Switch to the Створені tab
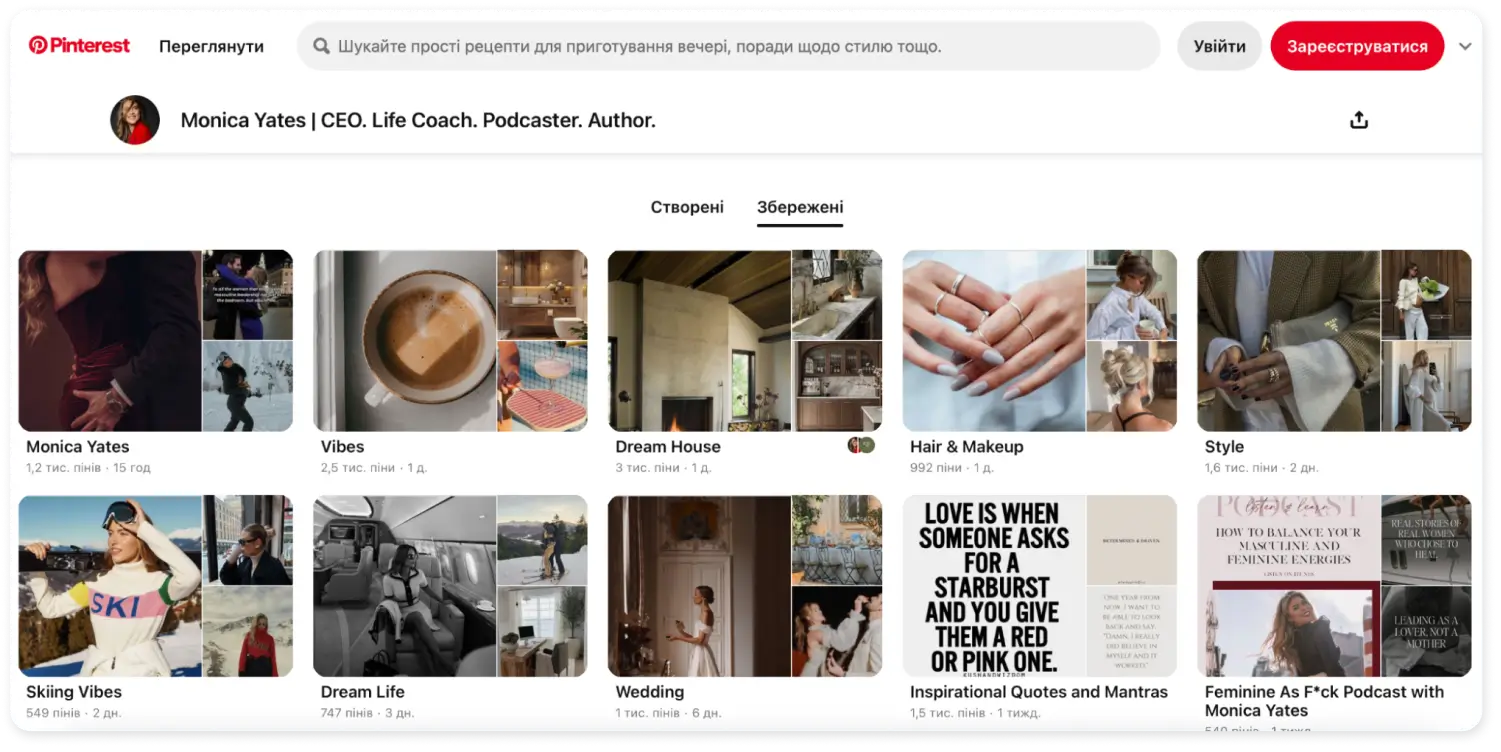 tap(687, 207)
